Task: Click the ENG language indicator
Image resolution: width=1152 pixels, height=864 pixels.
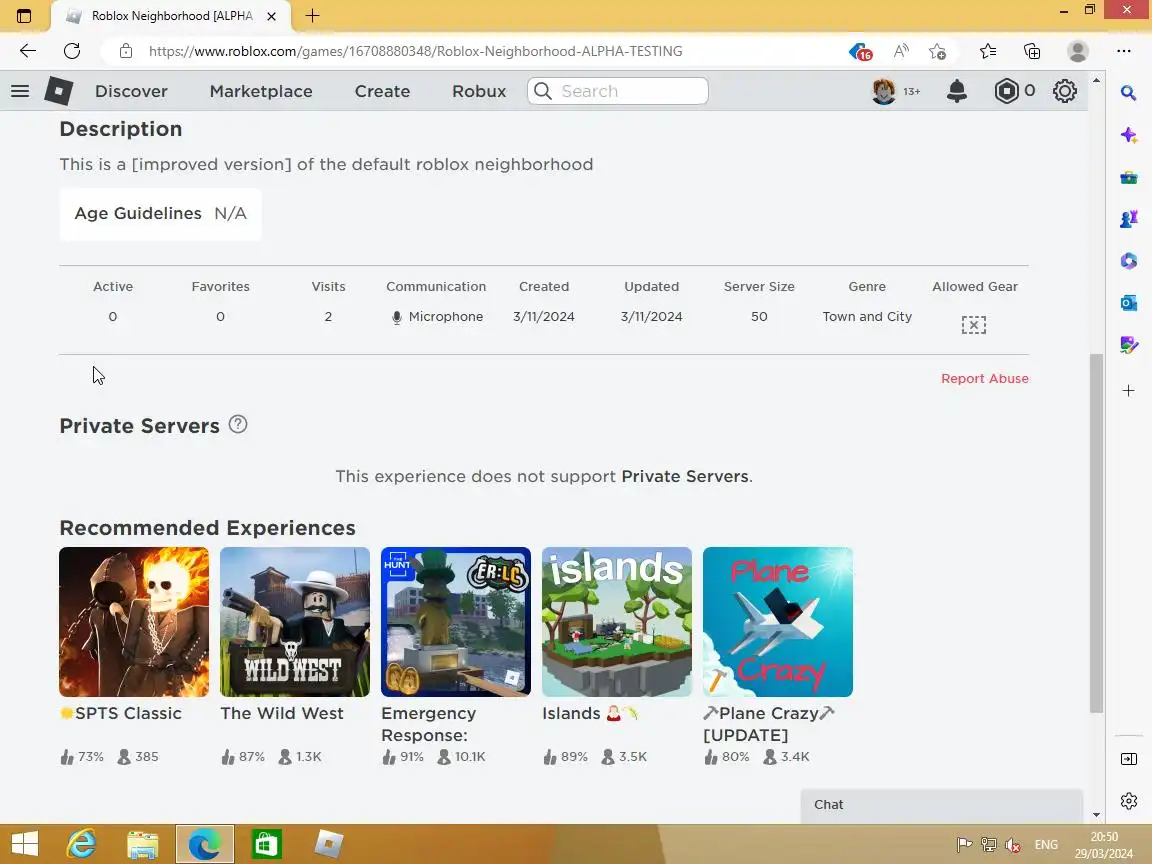Action: 1046,845
